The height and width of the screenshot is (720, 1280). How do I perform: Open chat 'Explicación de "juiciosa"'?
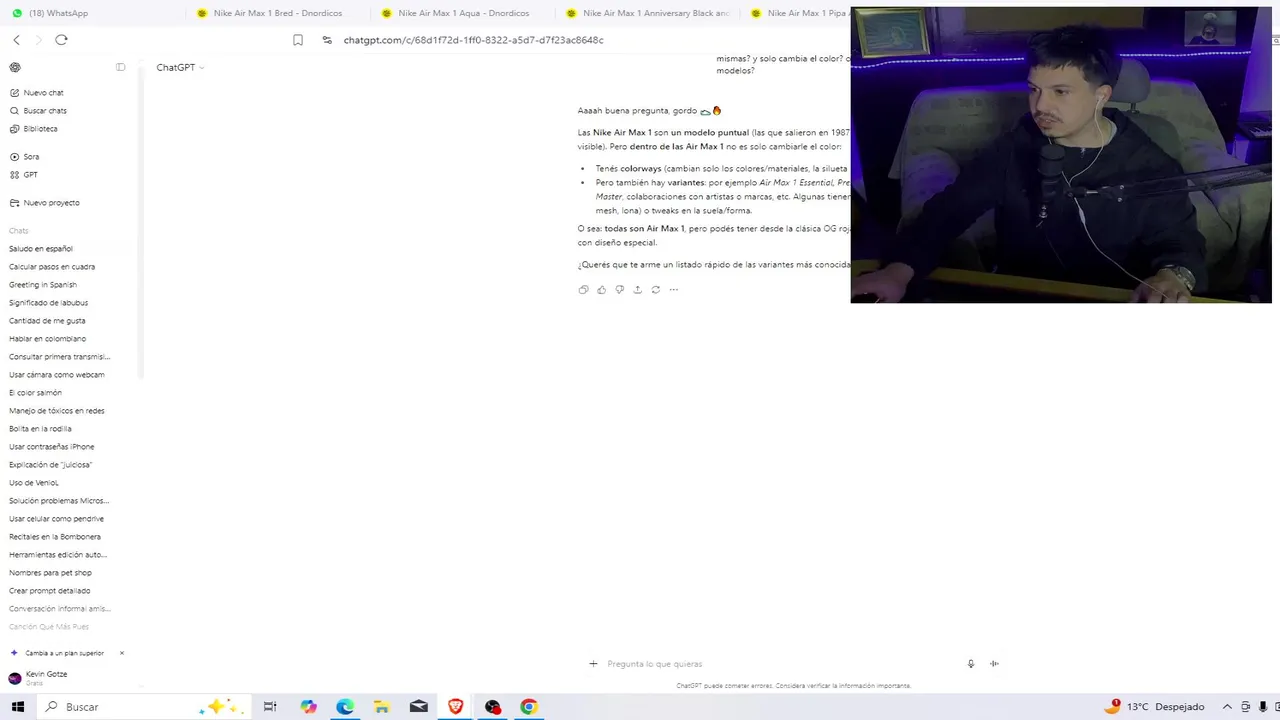point(50,465)
